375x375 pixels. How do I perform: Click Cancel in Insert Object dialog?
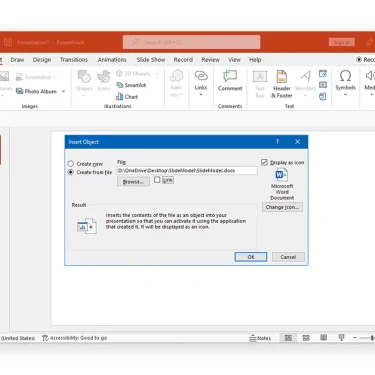click(288, 257)
